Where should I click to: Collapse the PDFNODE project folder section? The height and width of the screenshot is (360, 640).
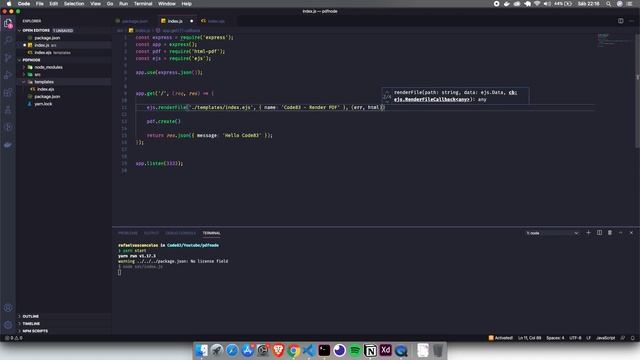click(31, 60)
